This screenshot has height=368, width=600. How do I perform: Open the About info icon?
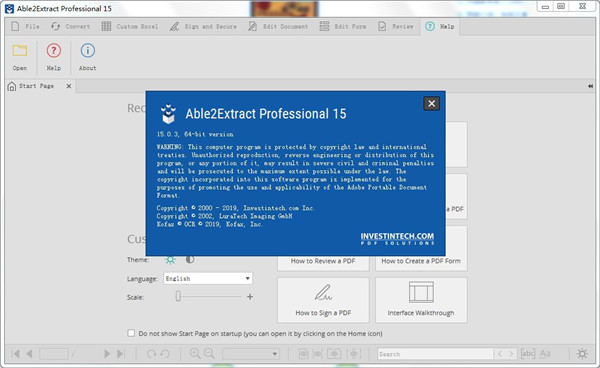click(x=88, y=51)
